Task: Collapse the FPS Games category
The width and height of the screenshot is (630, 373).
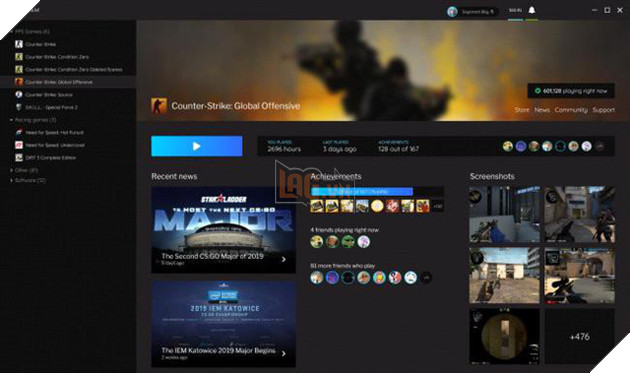Action: pos(11,31)
